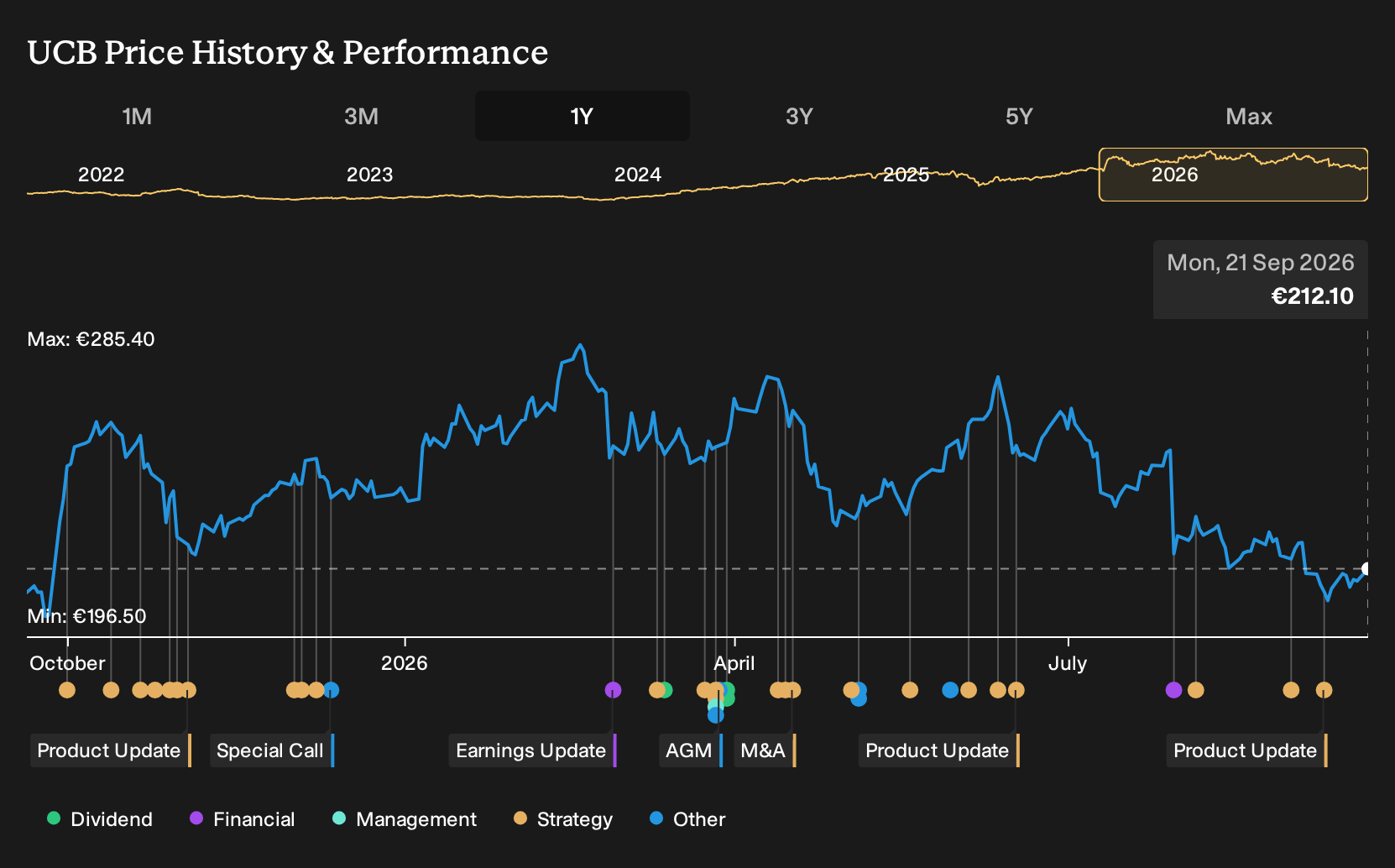Screen dimensions: 1395x868
Task: Select the active 1Y range tab
Action: point(582,116)
